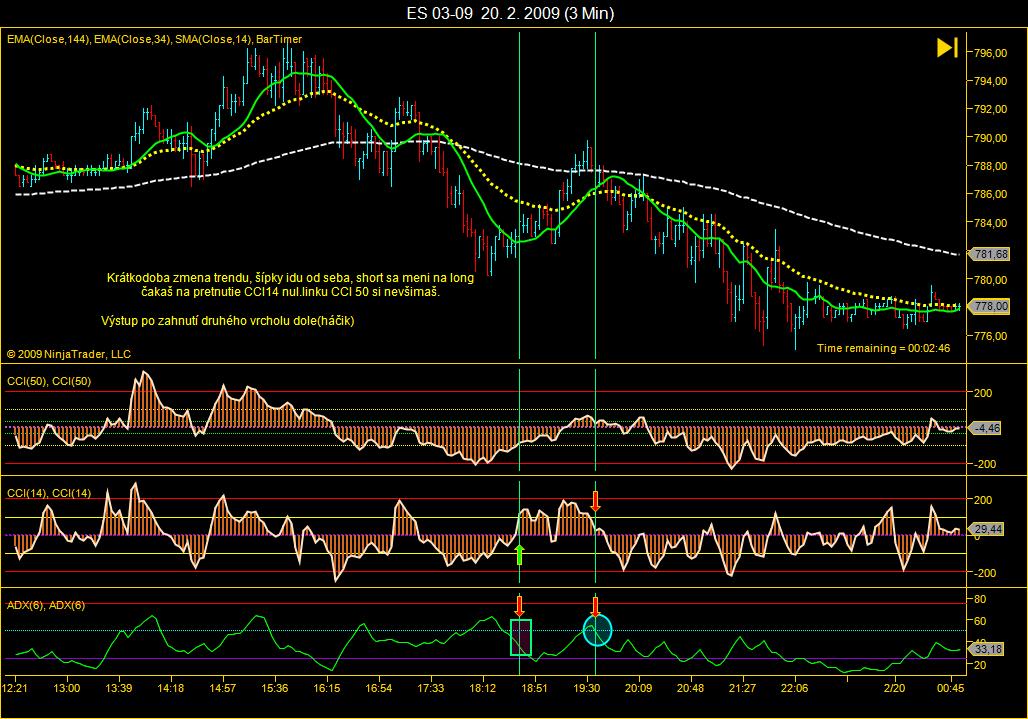Click the 'Time remaining' bar timer text
The width and height of the screenshot is (1028, 719).
pyautogui.click(x=883, y=348)
